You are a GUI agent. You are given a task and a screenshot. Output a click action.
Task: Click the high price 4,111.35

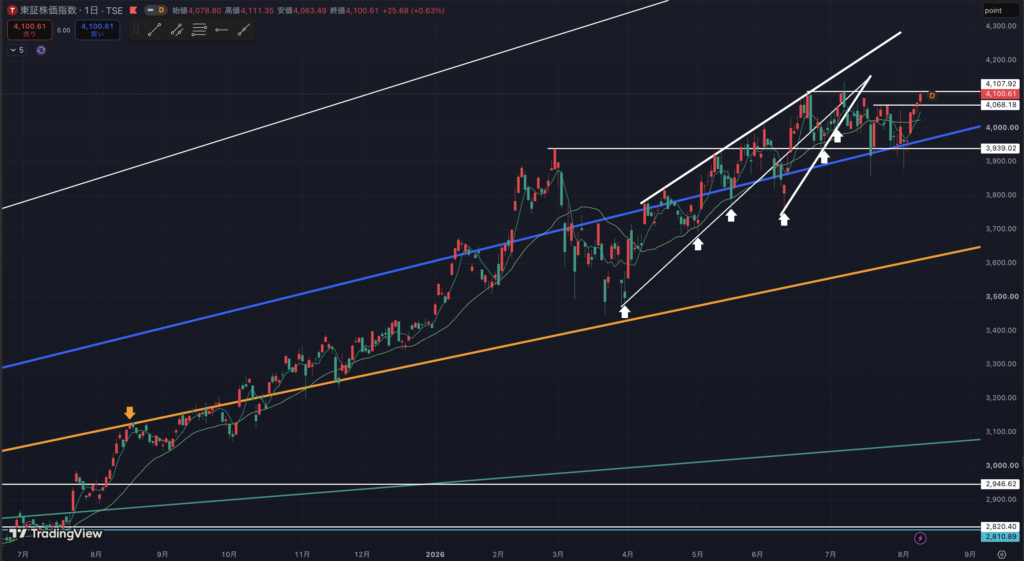coord(259,10)
